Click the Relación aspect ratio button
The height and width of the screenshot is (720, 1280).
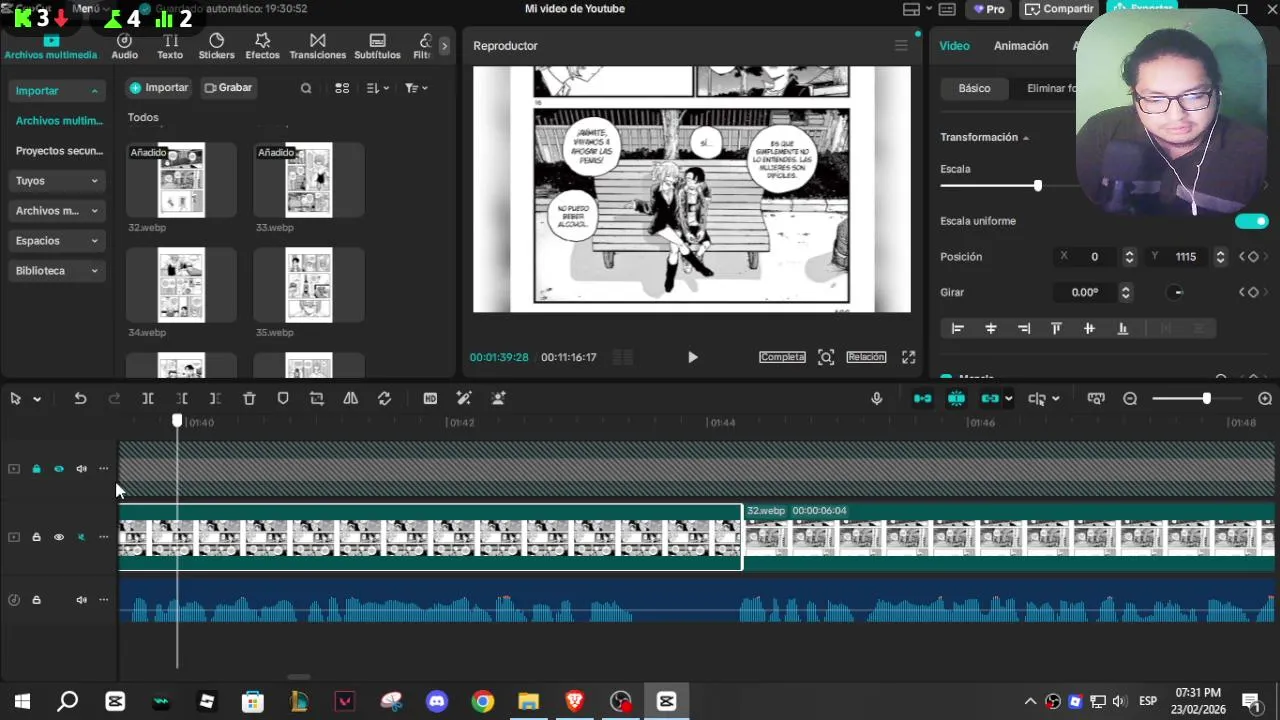pos(866,357)
